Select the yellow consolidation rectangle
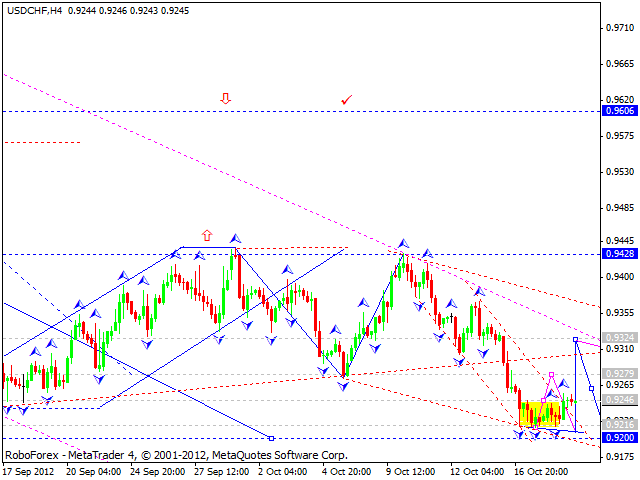The height and width of the screenshot is (480, 640). pyautogui.click(x=540, y=413)
